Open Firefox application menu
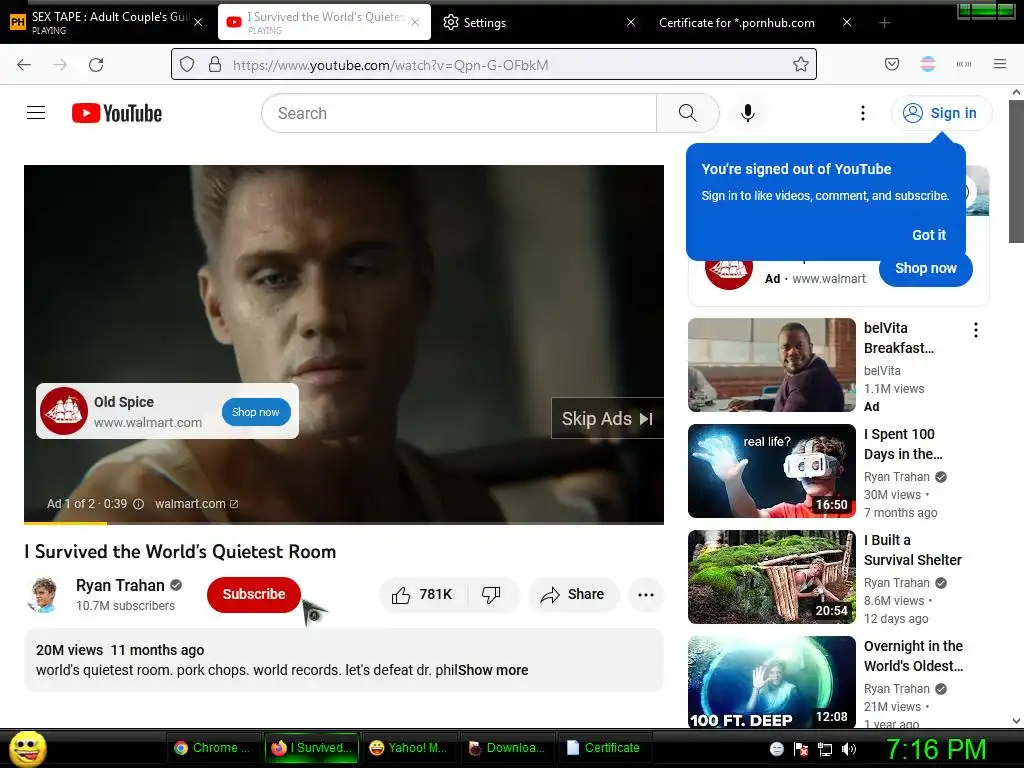Screen dimensions: 1024x768 [1000, 64]
